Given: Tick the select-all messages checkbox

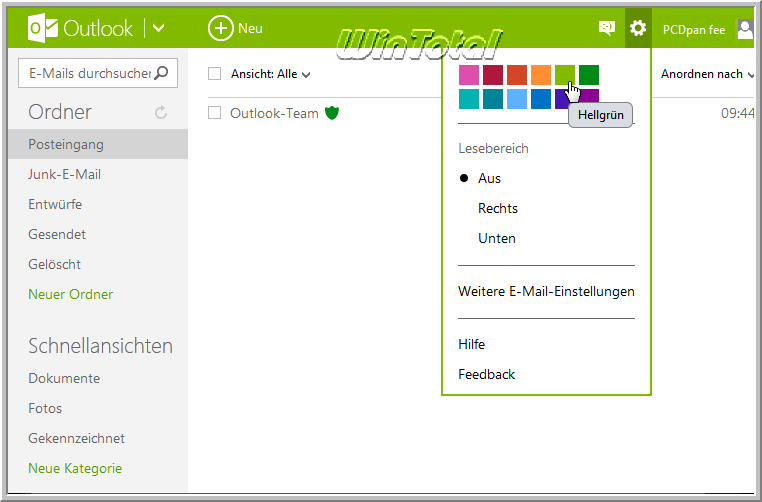Looking at the screenshot, I should tap(214, 74).
